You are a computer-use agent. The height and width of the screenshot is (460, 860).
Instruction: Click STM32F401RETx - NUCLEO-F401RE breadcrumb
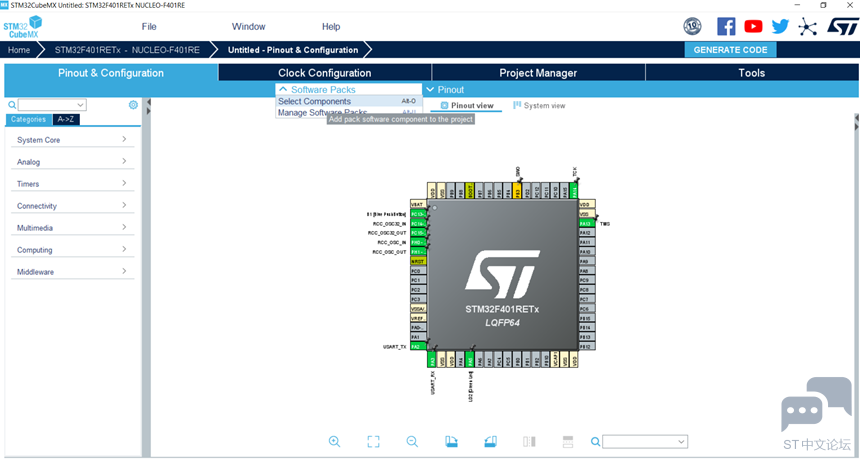click(x=127, y=50)
